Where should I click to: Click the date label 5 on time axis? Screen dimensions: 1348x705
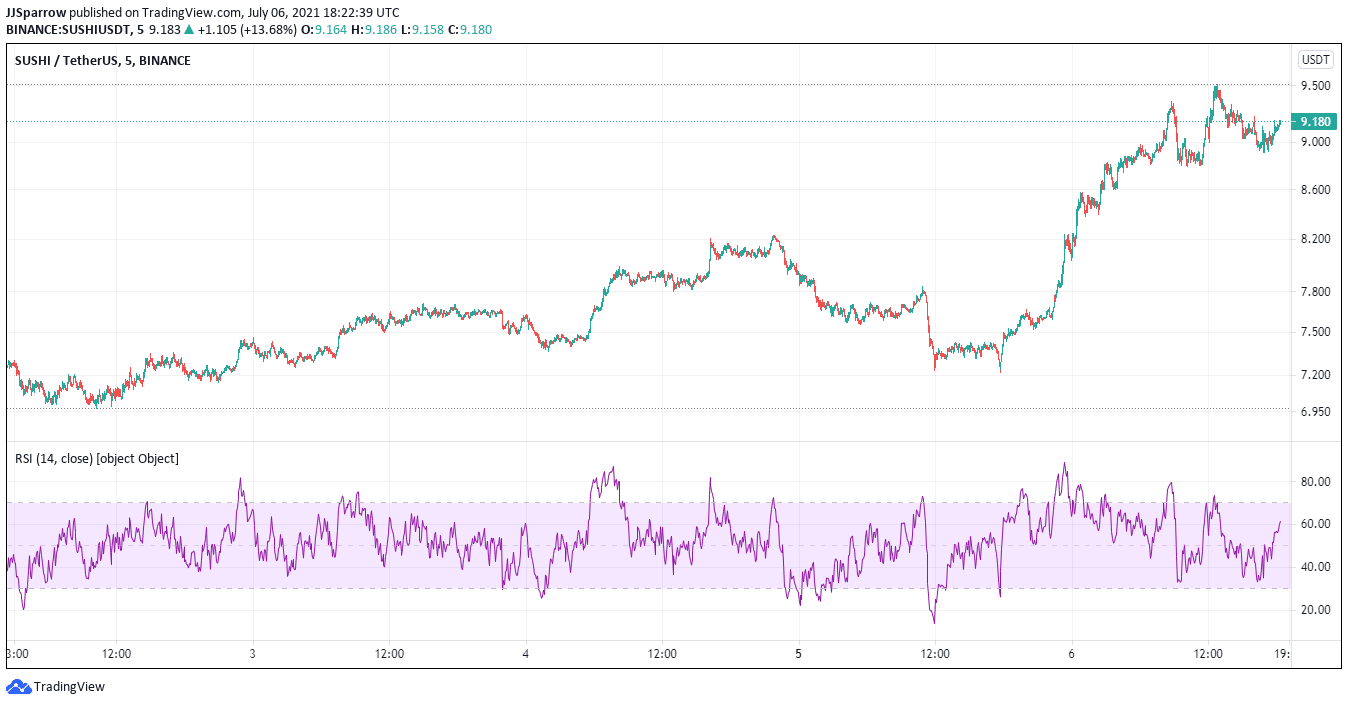click(798, 655)
